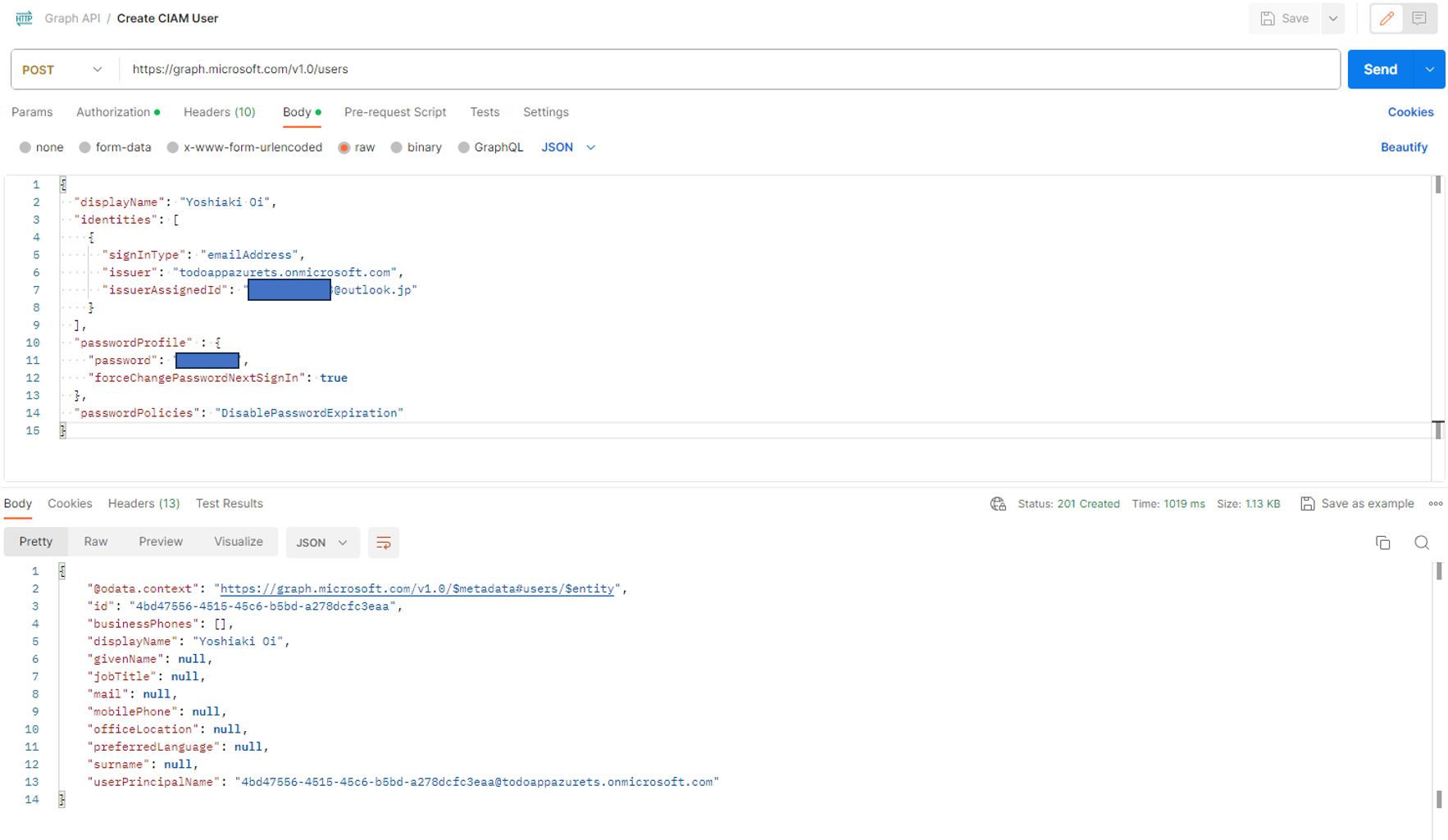Open the POST method dropdown
Screen dimensions: 1448x840
(63, 70)
